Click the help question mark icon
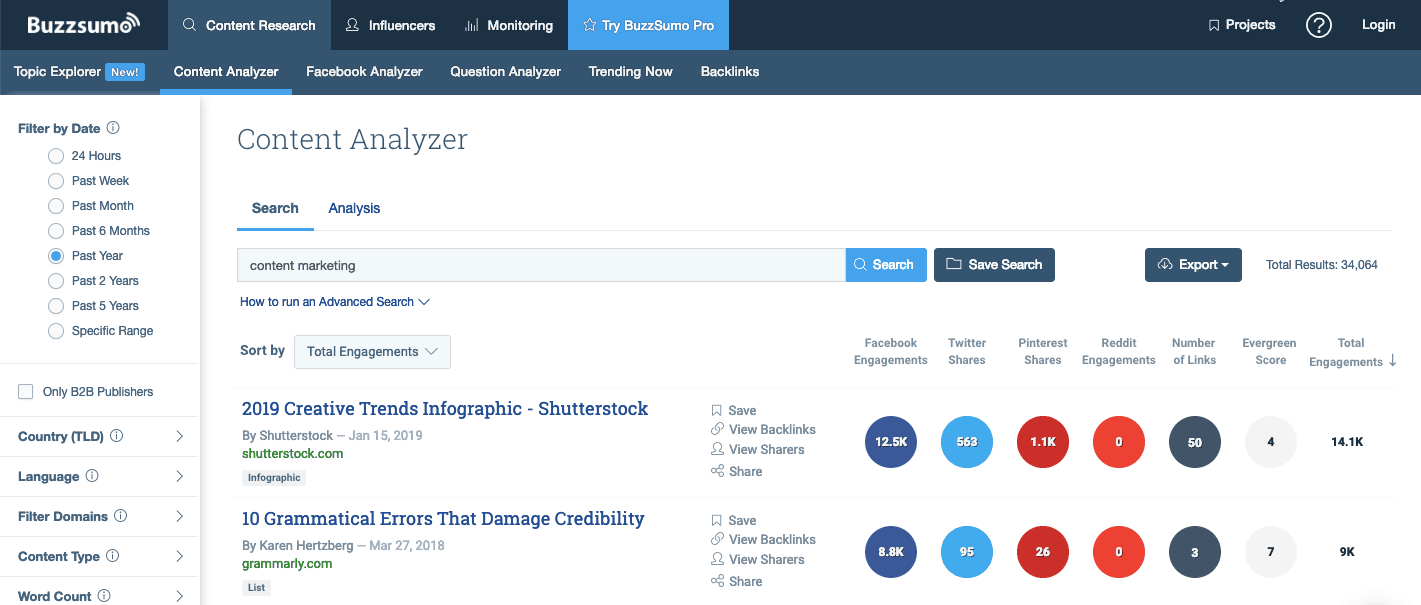This screenshot has height=605, width=1421. point(1319,25)
